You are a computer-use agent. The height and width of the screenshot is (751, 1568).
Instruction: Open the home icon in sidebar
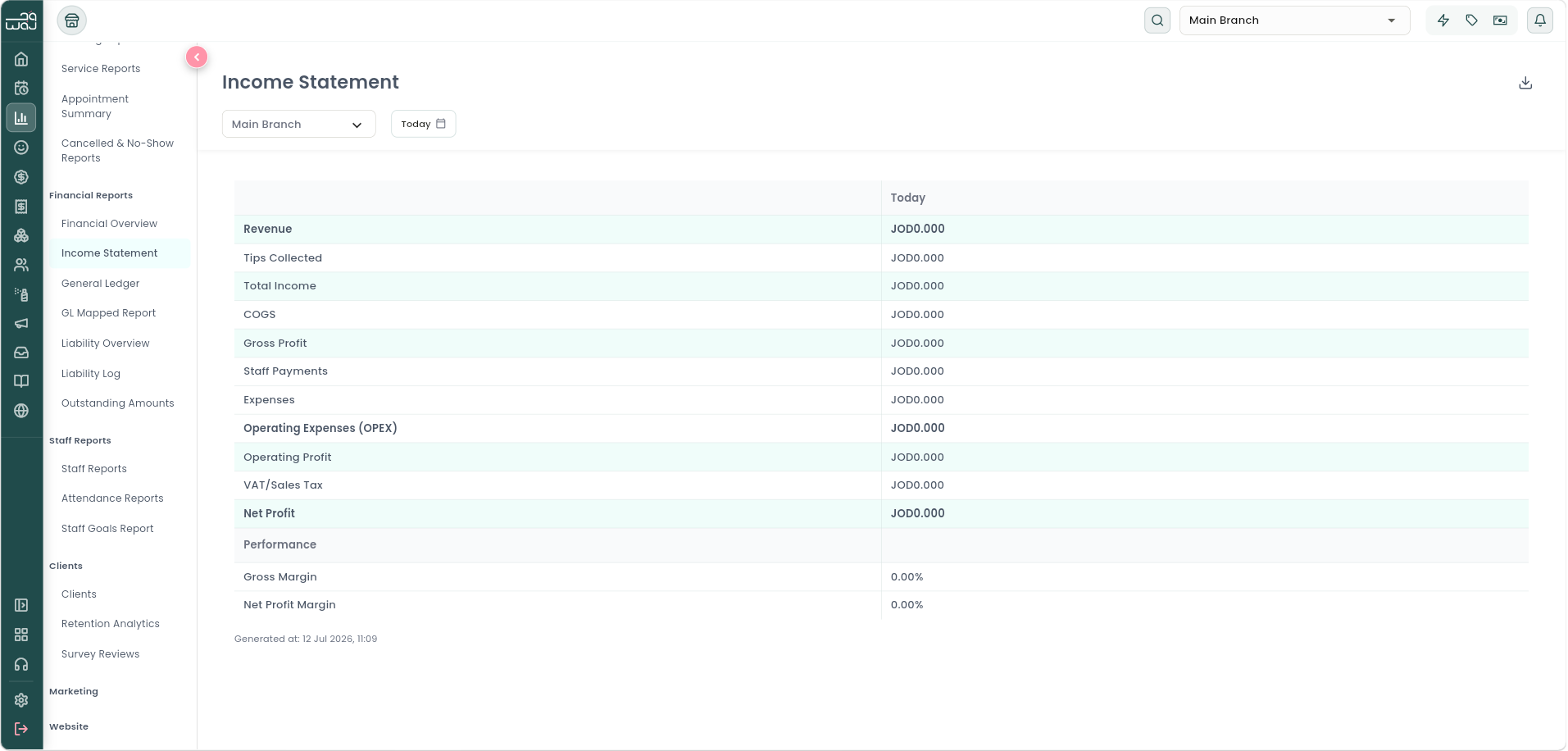pos(21,59)
